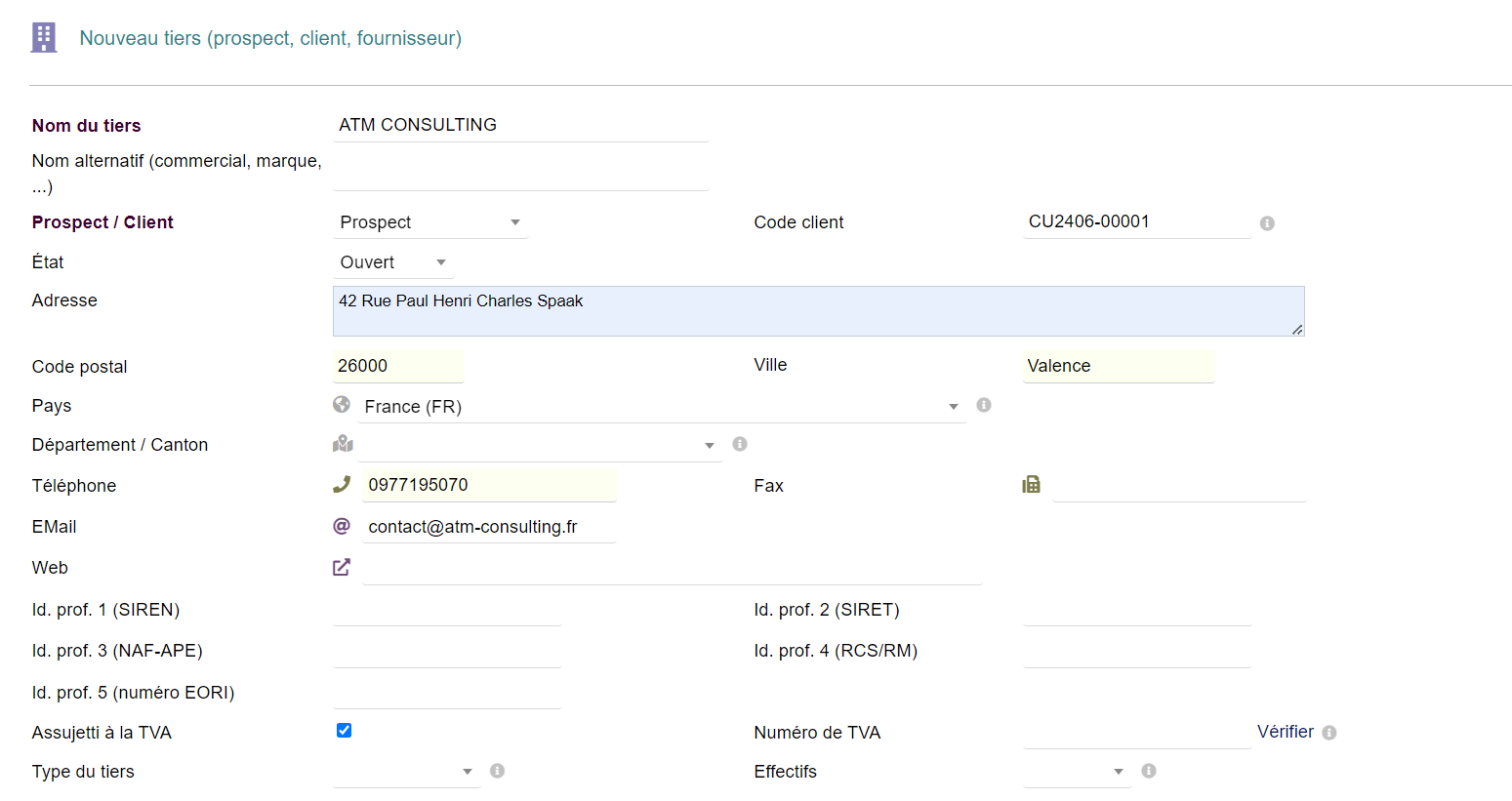Click the info icon beside Type du tiers

[497, 771]
